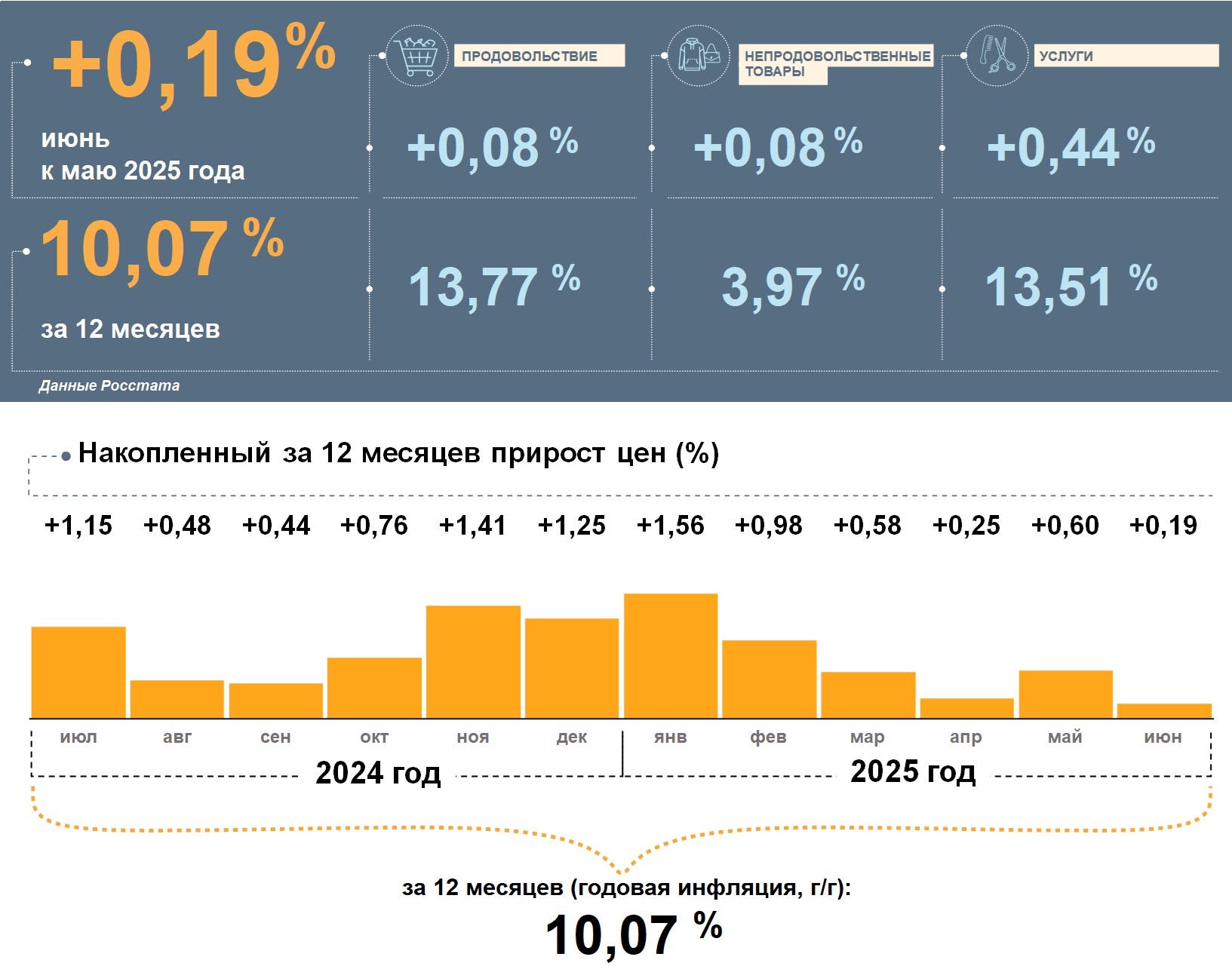Click the 2025 год axis label

[x=913, y=771]
